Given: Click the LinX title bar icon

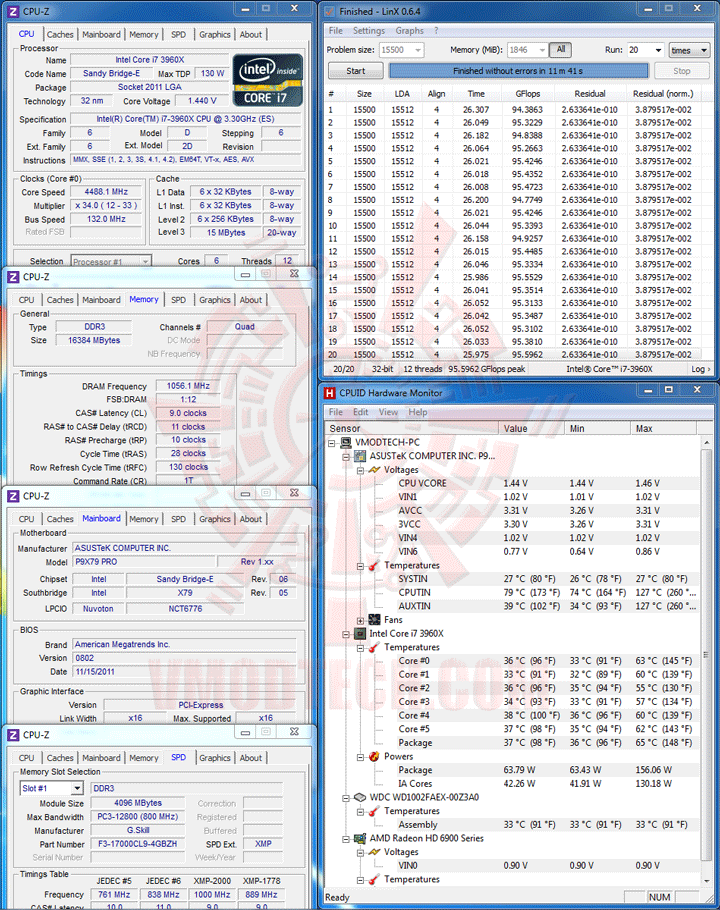Looking at the screenshot, I should pos(330,11).
